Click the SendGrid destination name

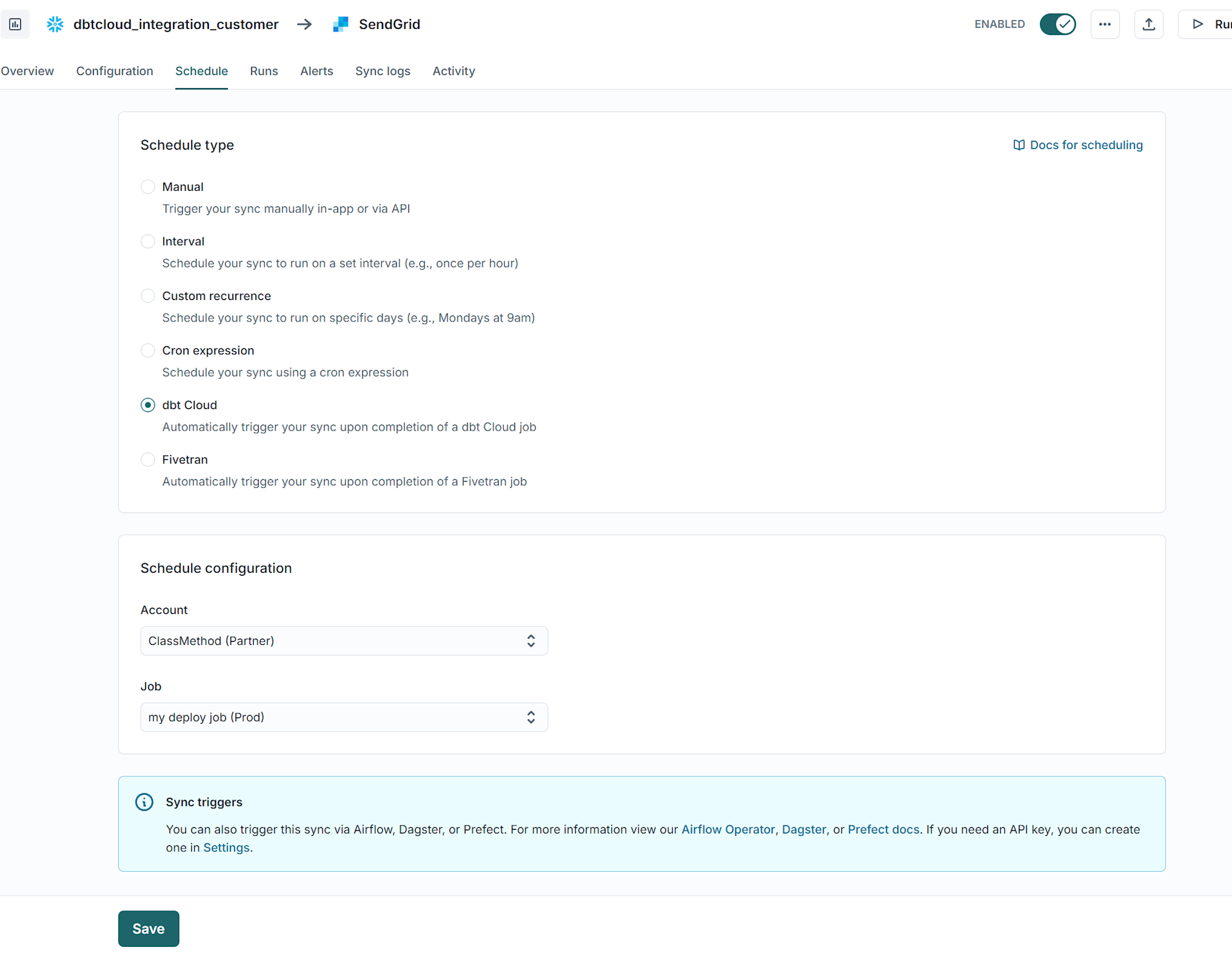389,24
